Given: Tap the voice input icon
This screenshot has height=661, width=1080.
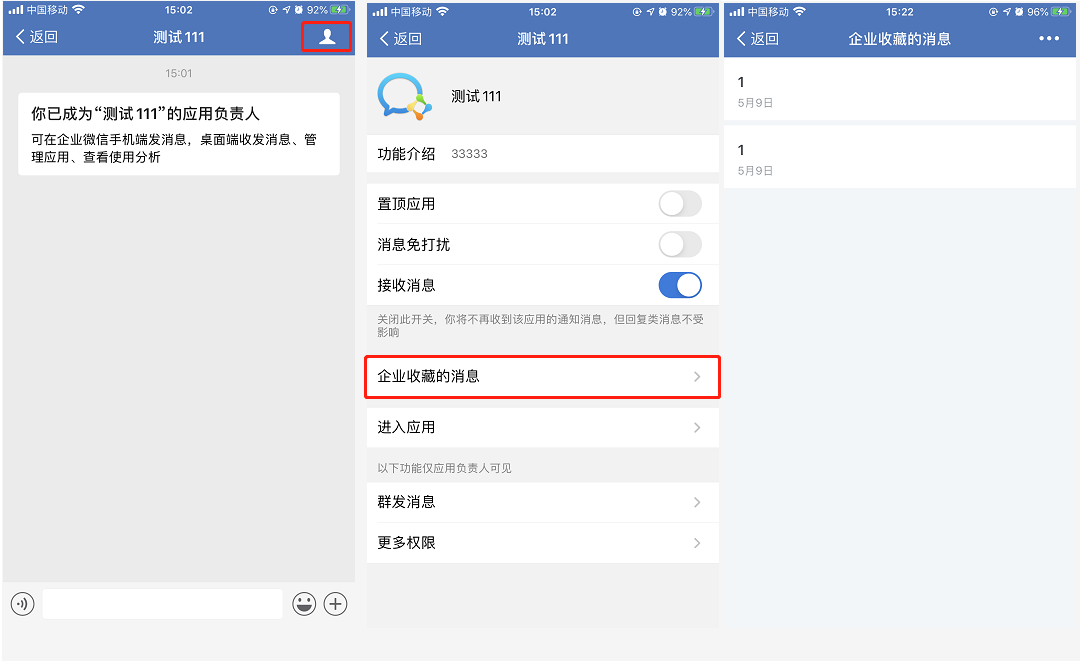Looking at the screenshot, I should 23,604.
